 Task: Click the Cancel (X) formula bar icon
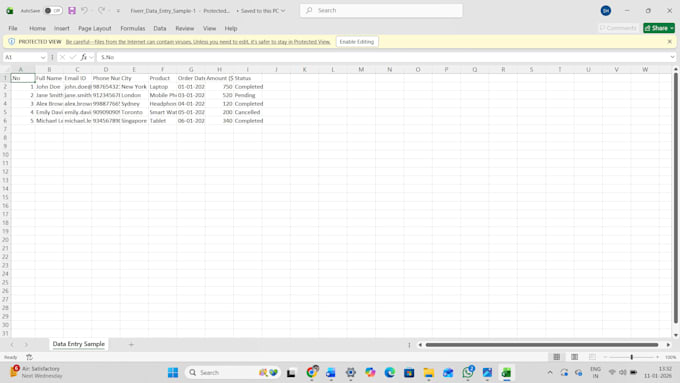62,57
